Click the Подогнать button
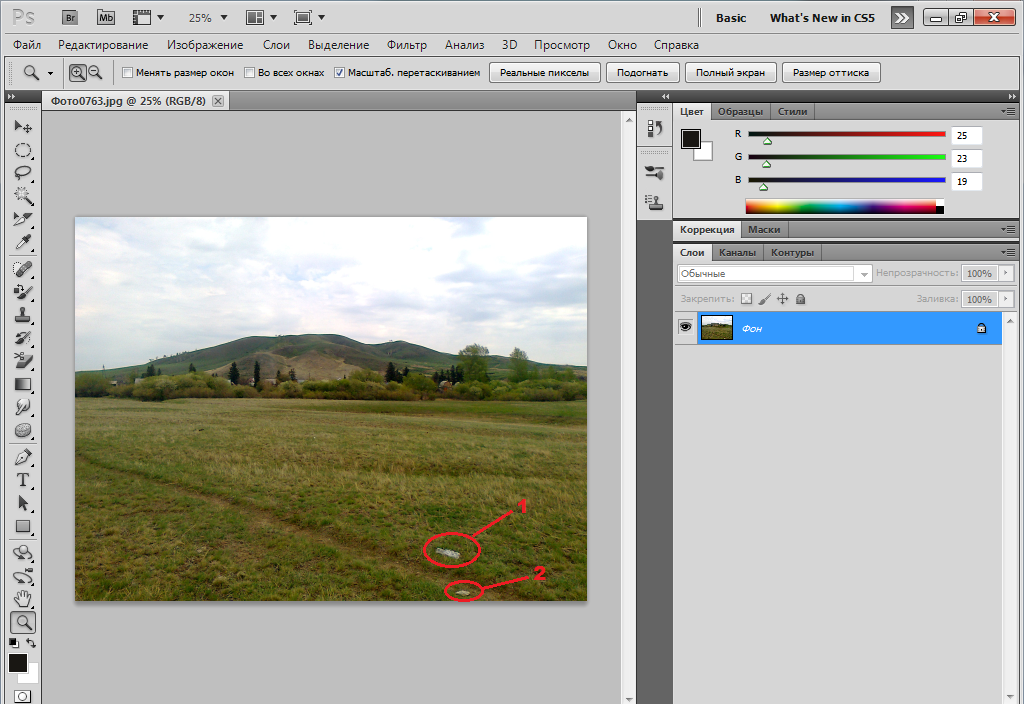This screenshot has width=1024, height=704. tap(643, 72)
